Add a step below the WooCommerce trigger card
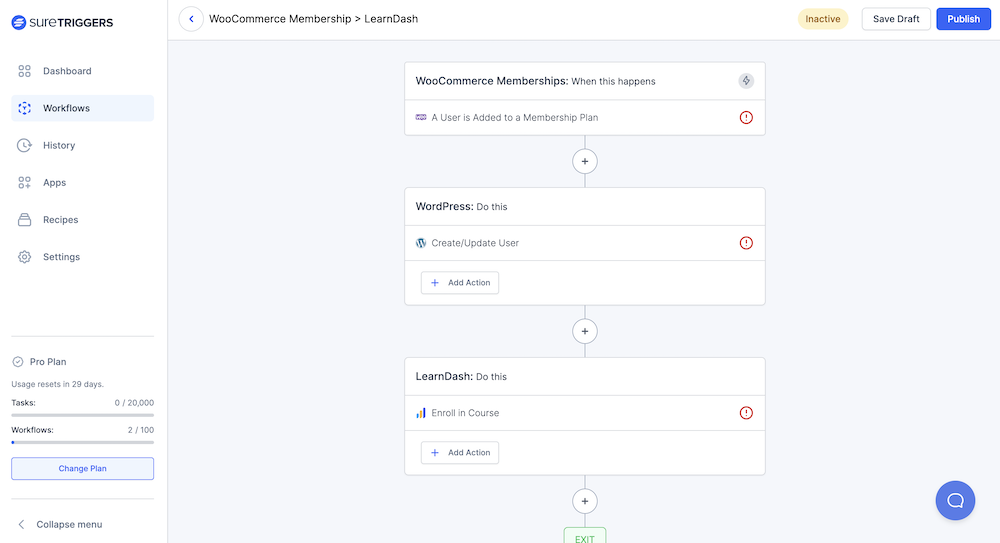The image size is (1000, 543). click(585, 161)
